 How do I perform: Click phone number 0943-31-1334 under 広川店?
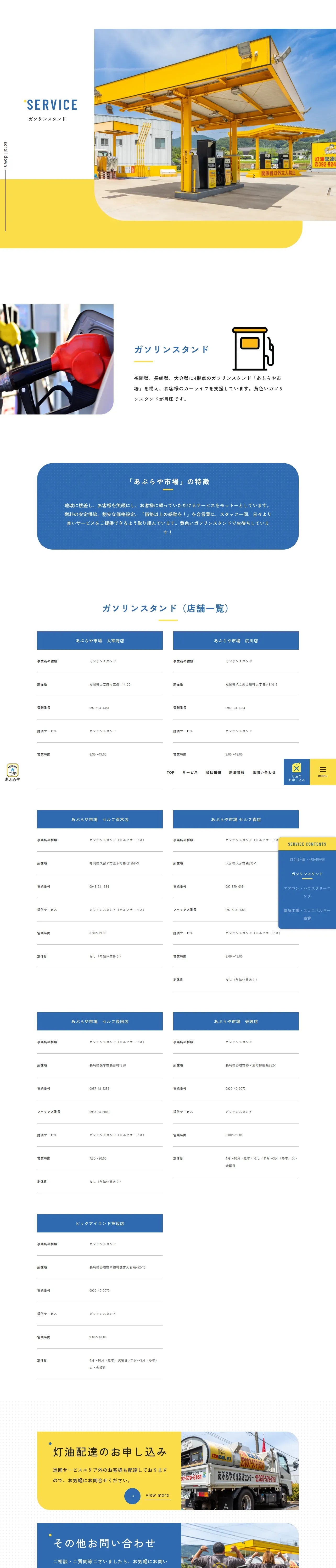(235, 708)
